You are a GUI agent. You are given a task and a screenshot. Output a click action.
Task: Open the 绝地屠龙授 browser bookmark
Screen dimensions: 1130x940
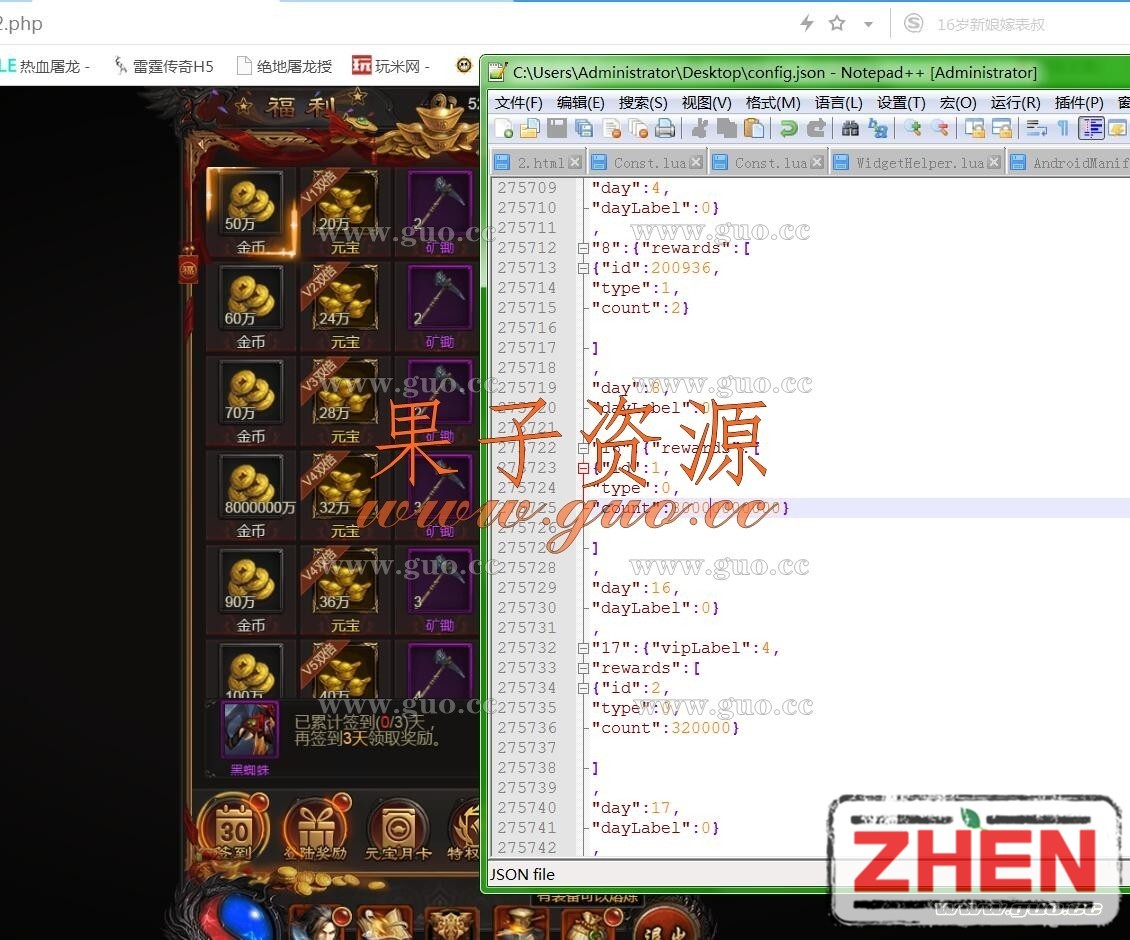coord(285,66)
